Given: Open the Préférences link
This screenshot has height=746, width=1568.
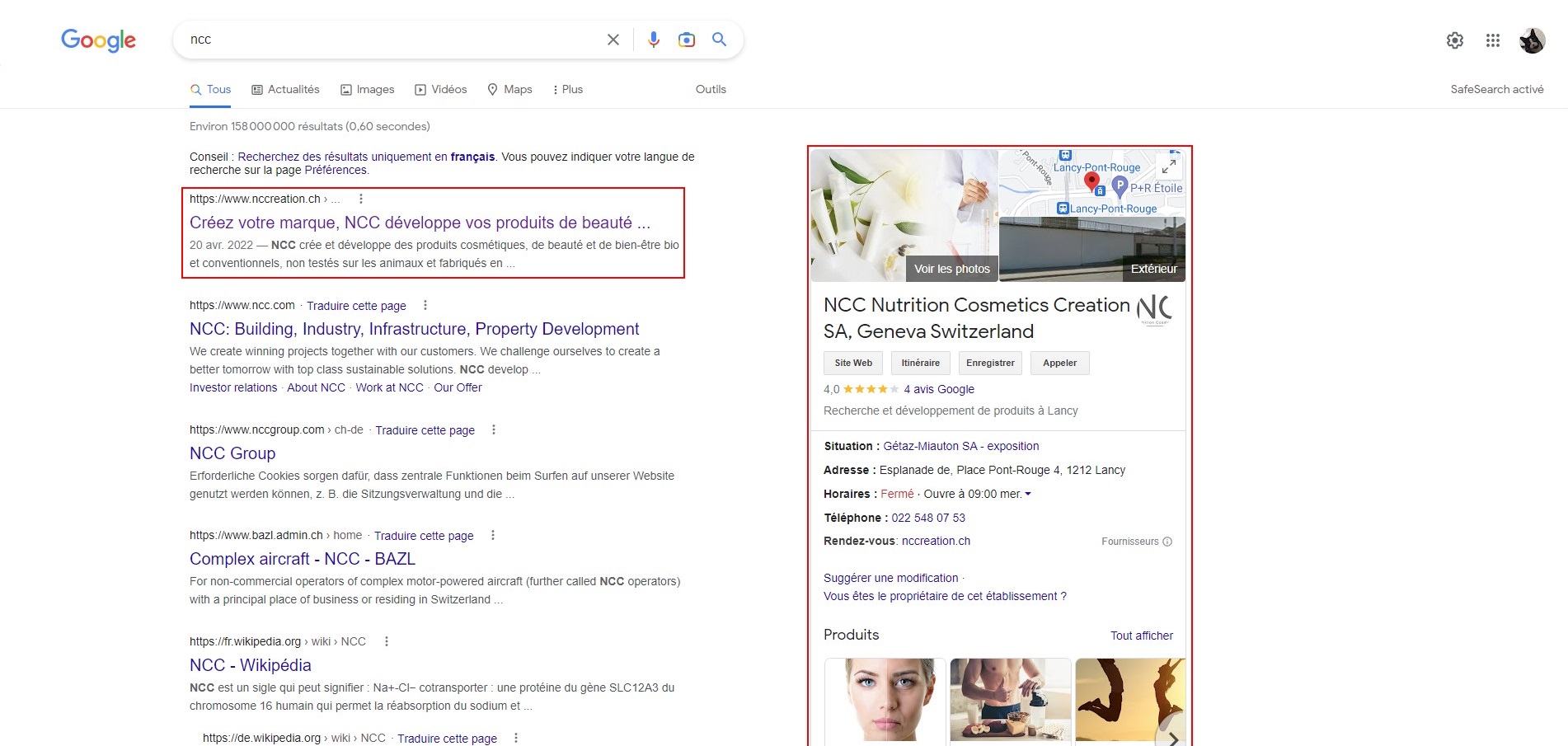Looking at the screenshot, I should [x=336, y=170].
